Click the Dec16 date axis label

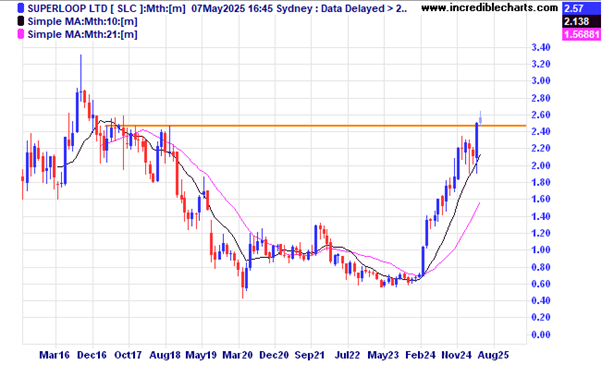pos(92,355)
